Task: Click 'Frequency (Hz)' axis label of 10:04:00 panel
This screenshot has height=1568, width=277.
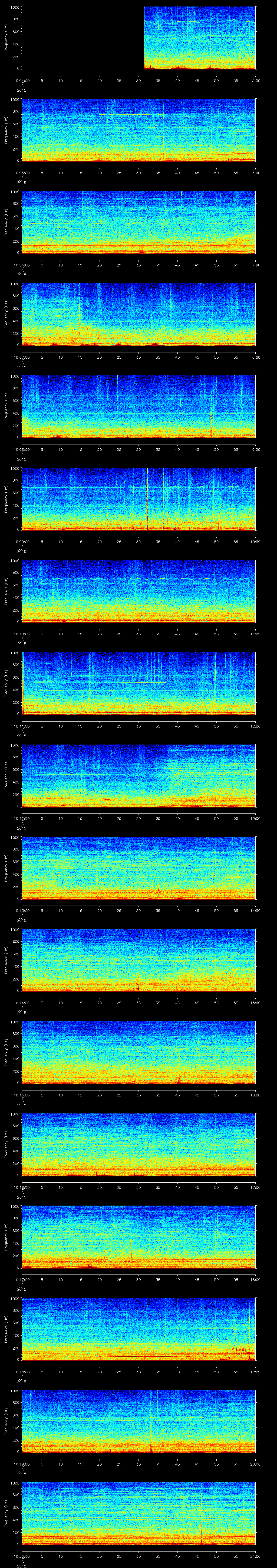Action: pyautogui.click(x=6, y=38)
